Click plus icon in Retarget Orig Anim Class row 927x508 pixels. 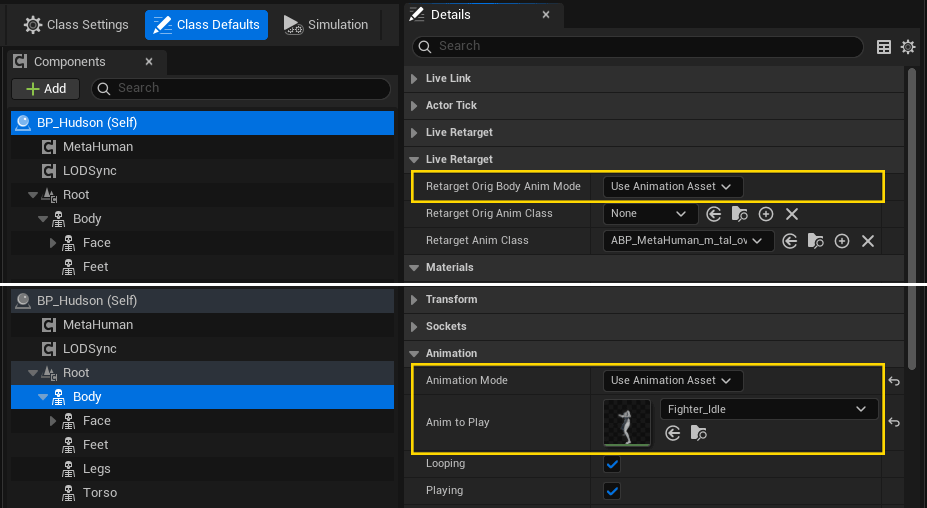[766, 214]
